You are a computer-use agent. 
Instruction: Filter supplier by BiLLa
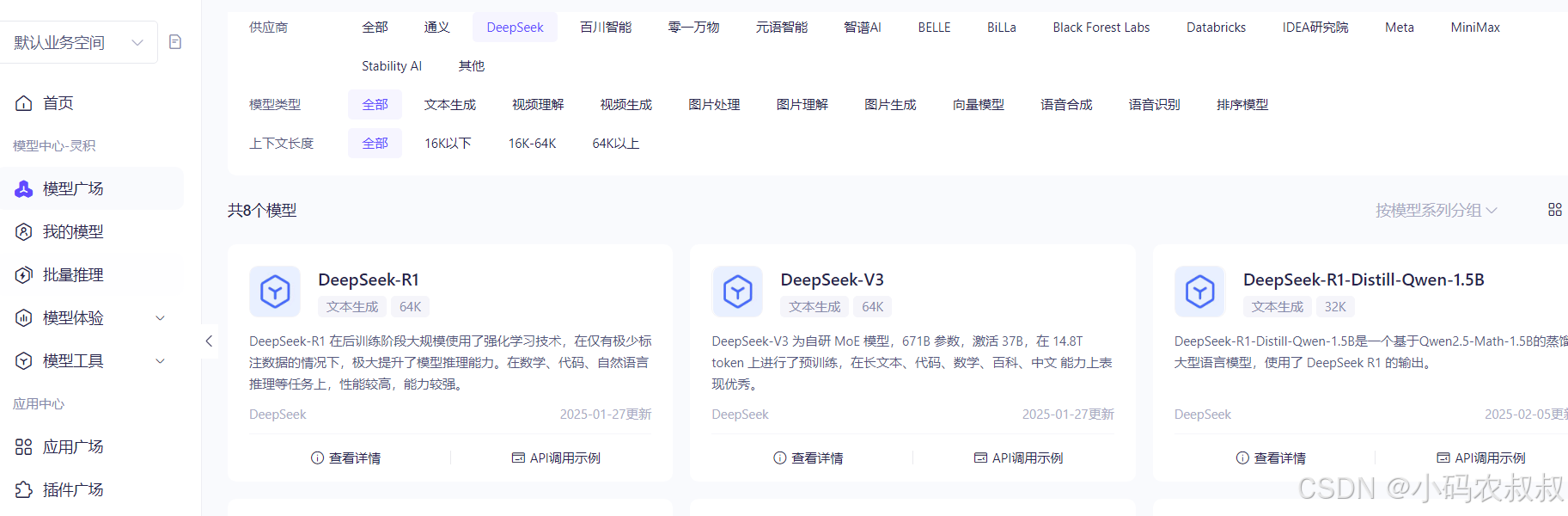1002,28
